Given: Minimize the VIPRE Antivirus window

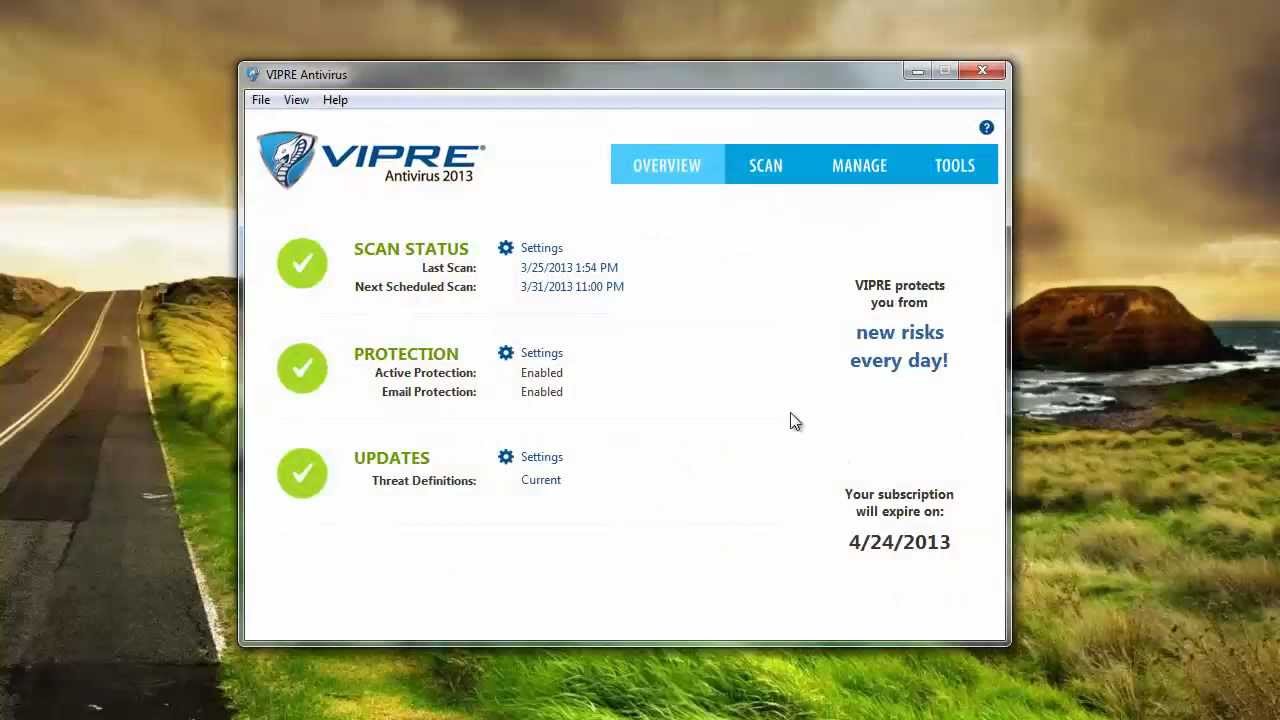Looking at the screenshot, I should pos(918,71).
